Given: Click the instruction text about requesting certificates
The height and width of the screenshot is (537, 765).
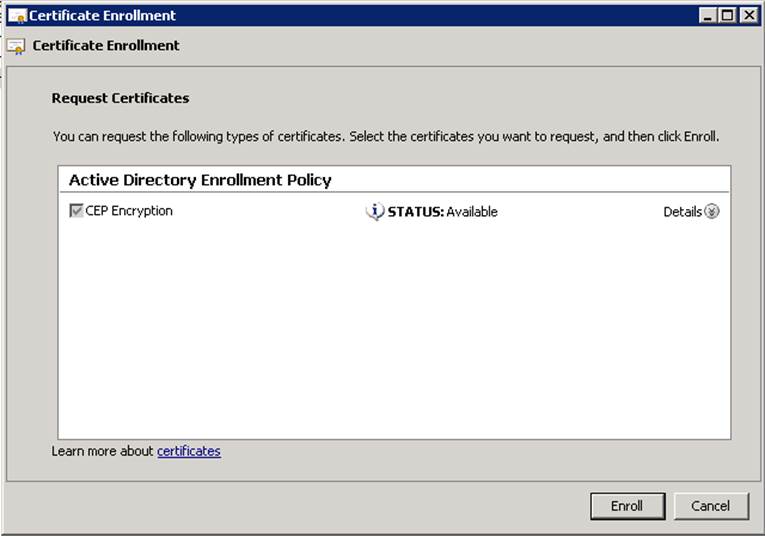Looking at the screenshot, I should click(x=385, y=136).
